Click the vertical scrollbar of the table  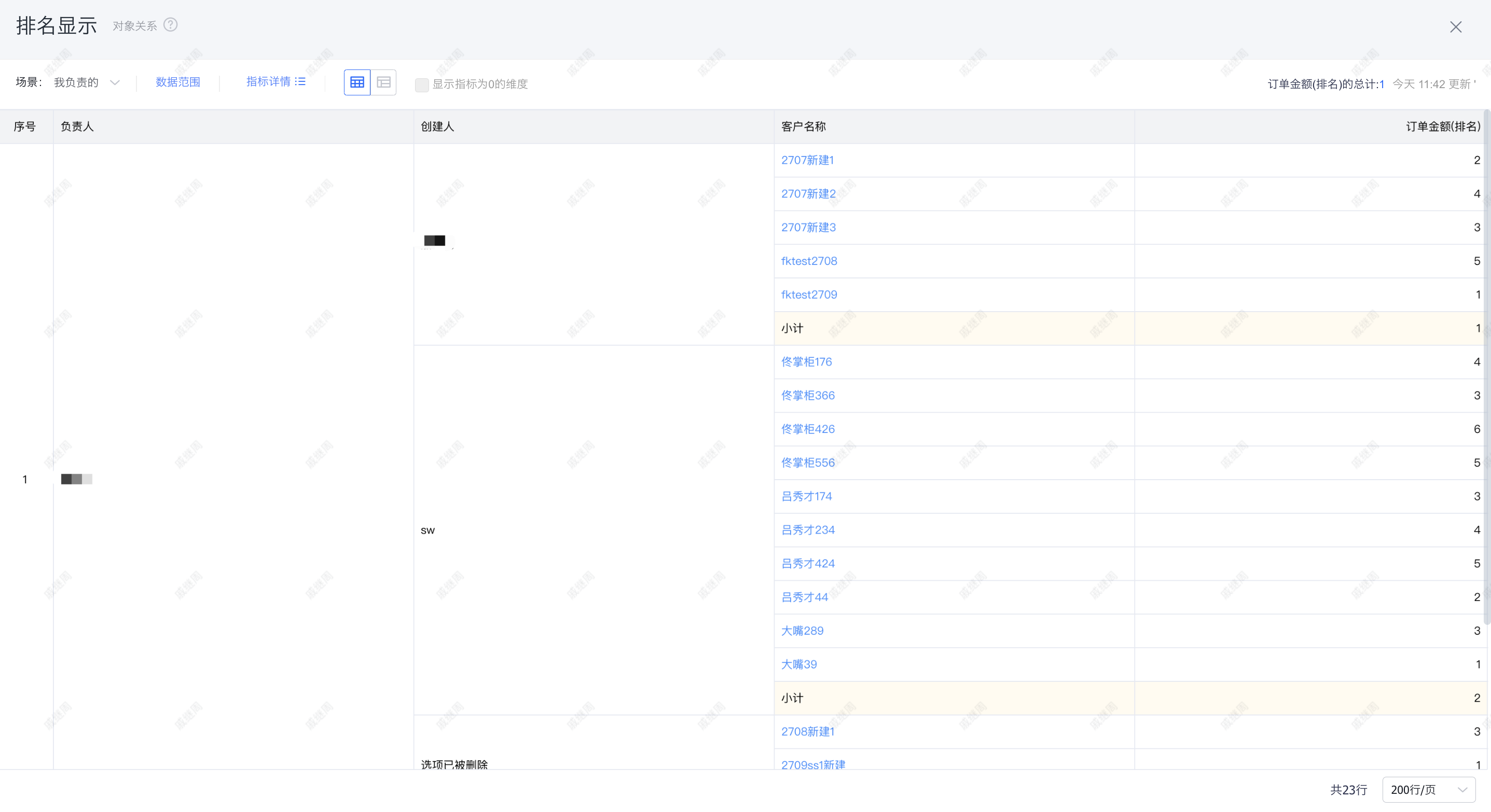tap(1486, 367)
